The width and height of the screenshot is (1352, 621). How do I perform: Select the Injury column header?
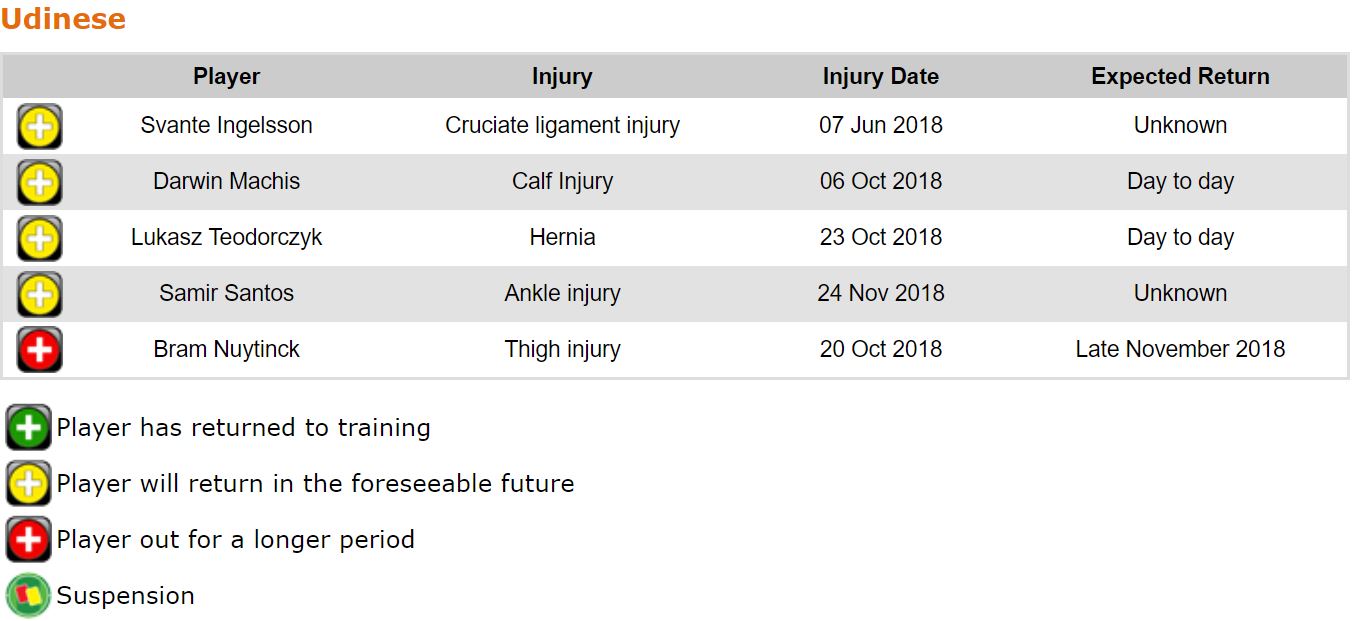pos(562,77)
